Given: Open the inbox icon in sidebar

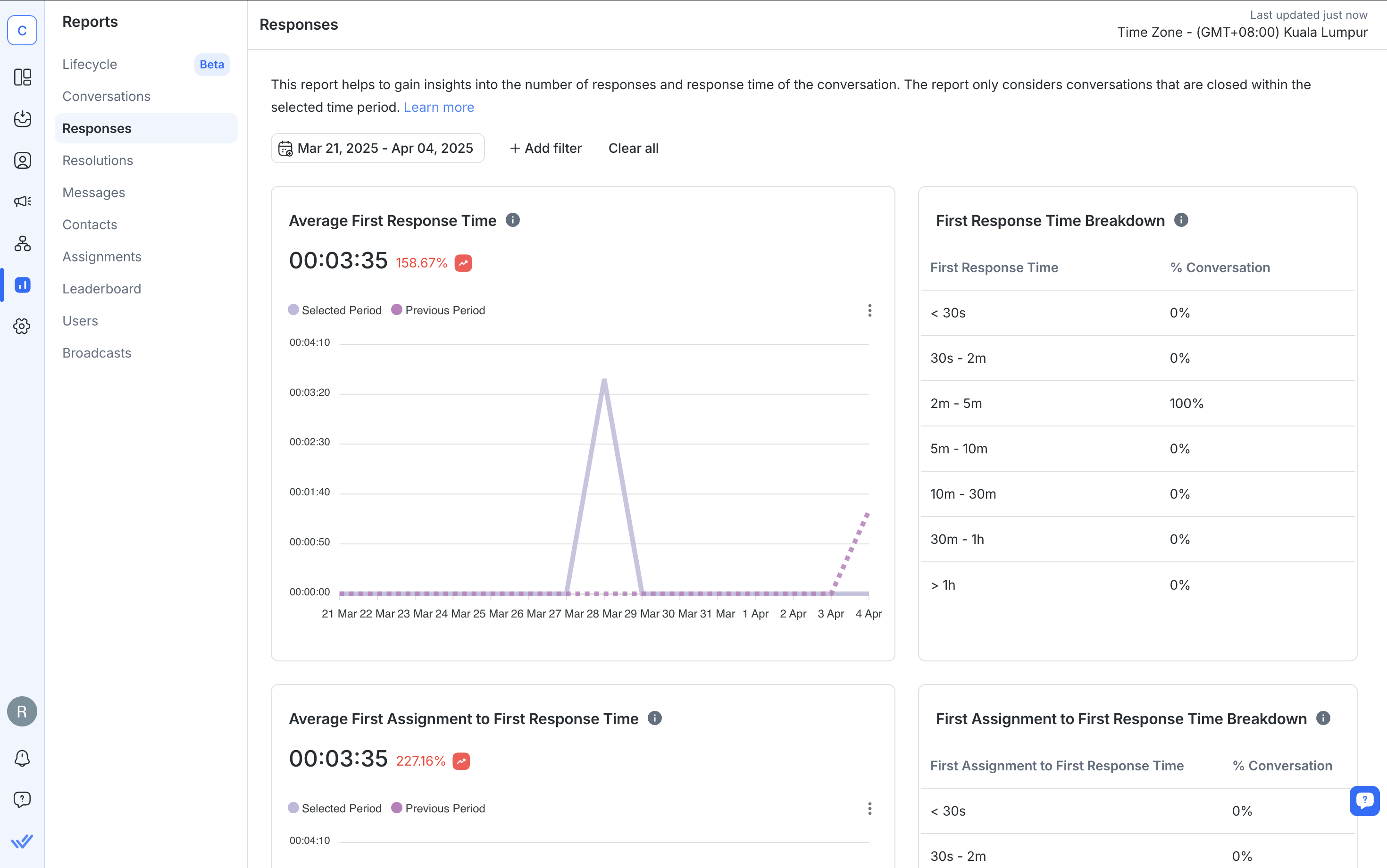Looking at the screenshot, I should click(x=22, y=118).
